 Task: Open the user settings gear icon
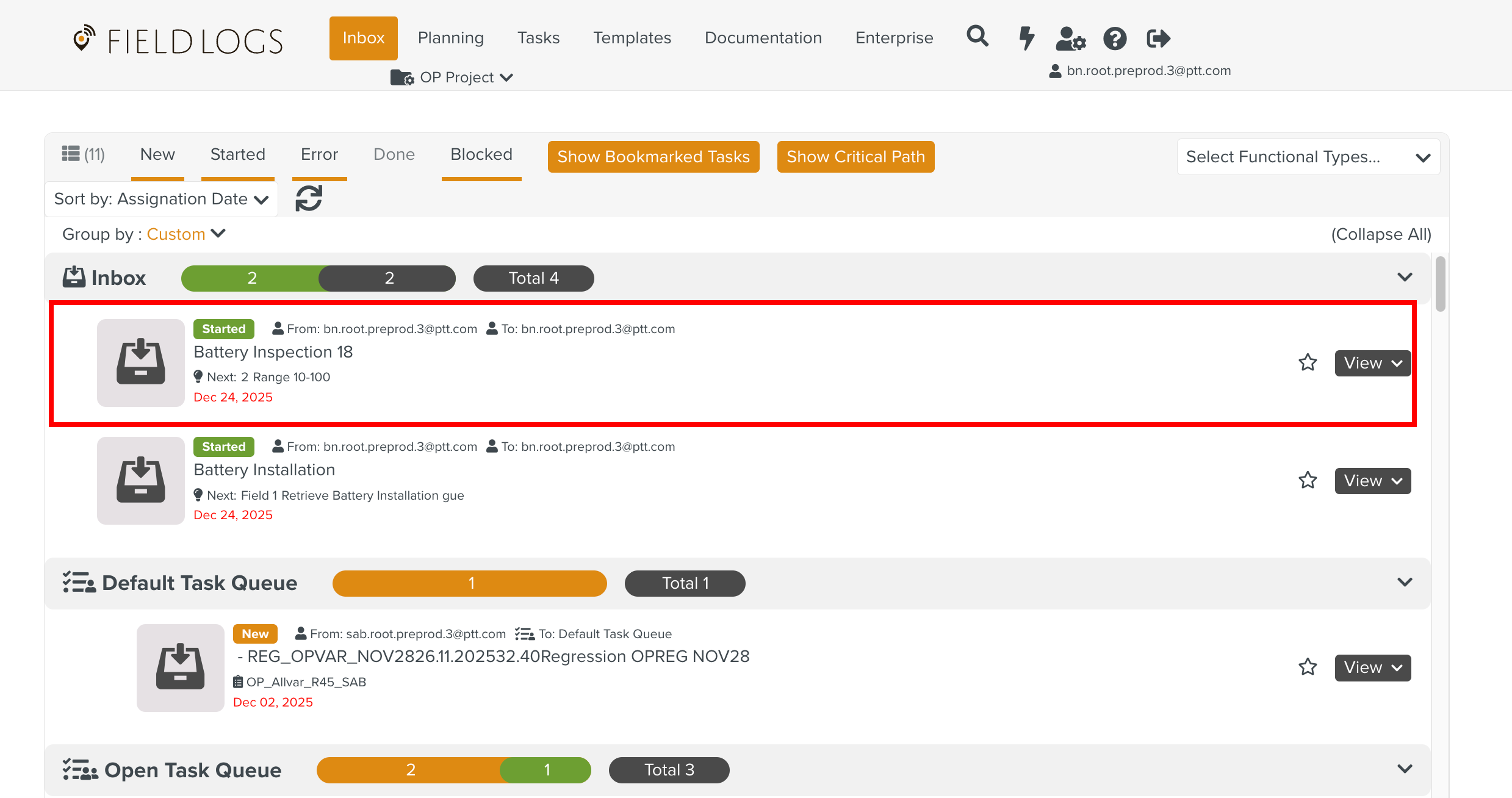pyautogui.click(x=1070, y=38)
